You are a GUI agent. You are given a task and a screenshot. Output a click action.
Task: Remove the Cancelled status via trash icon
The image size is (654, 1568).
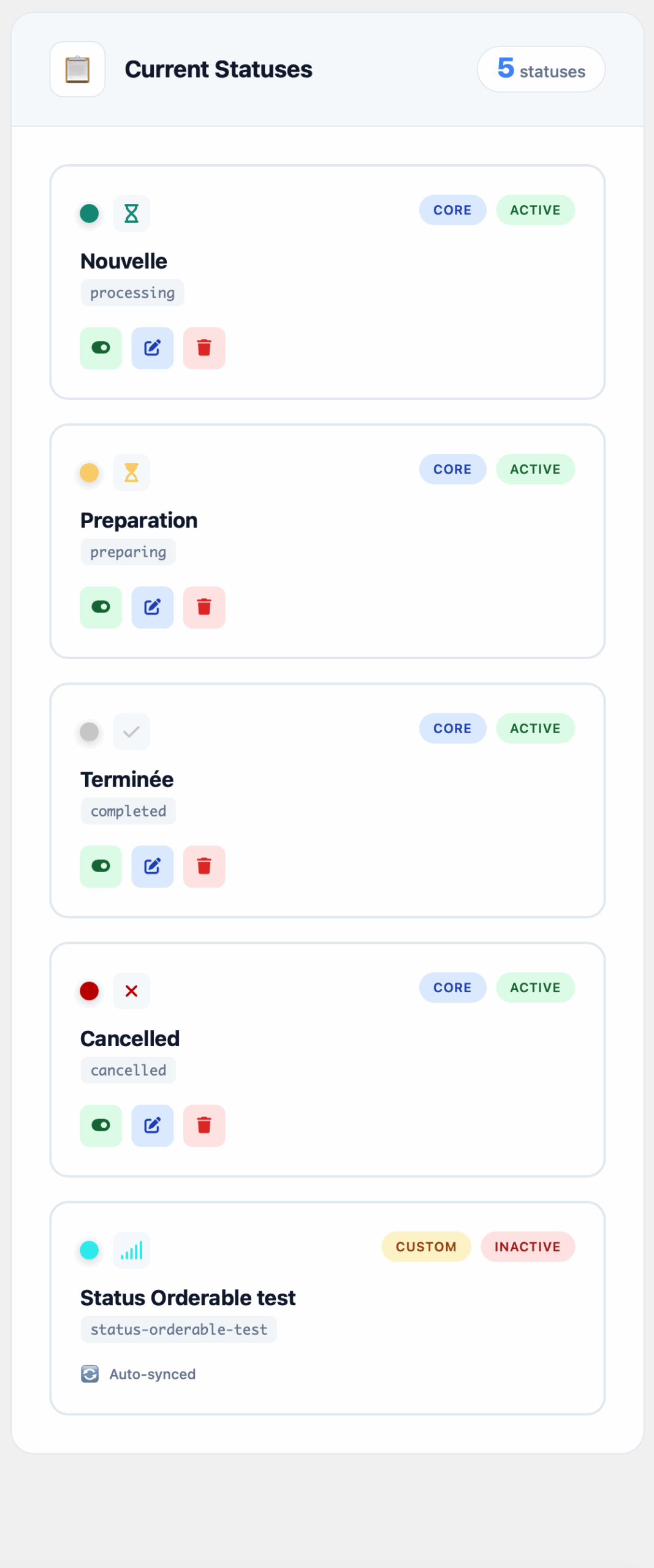pos(204,1126)
